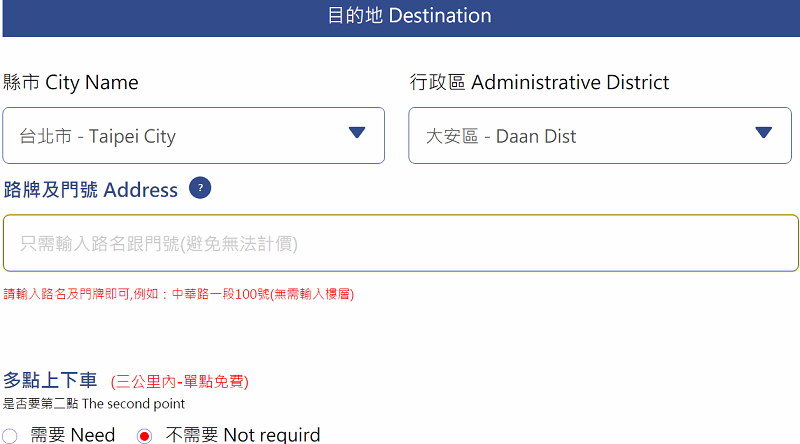Click the 大安區 - Daan Dist selected value

point(501,137)
